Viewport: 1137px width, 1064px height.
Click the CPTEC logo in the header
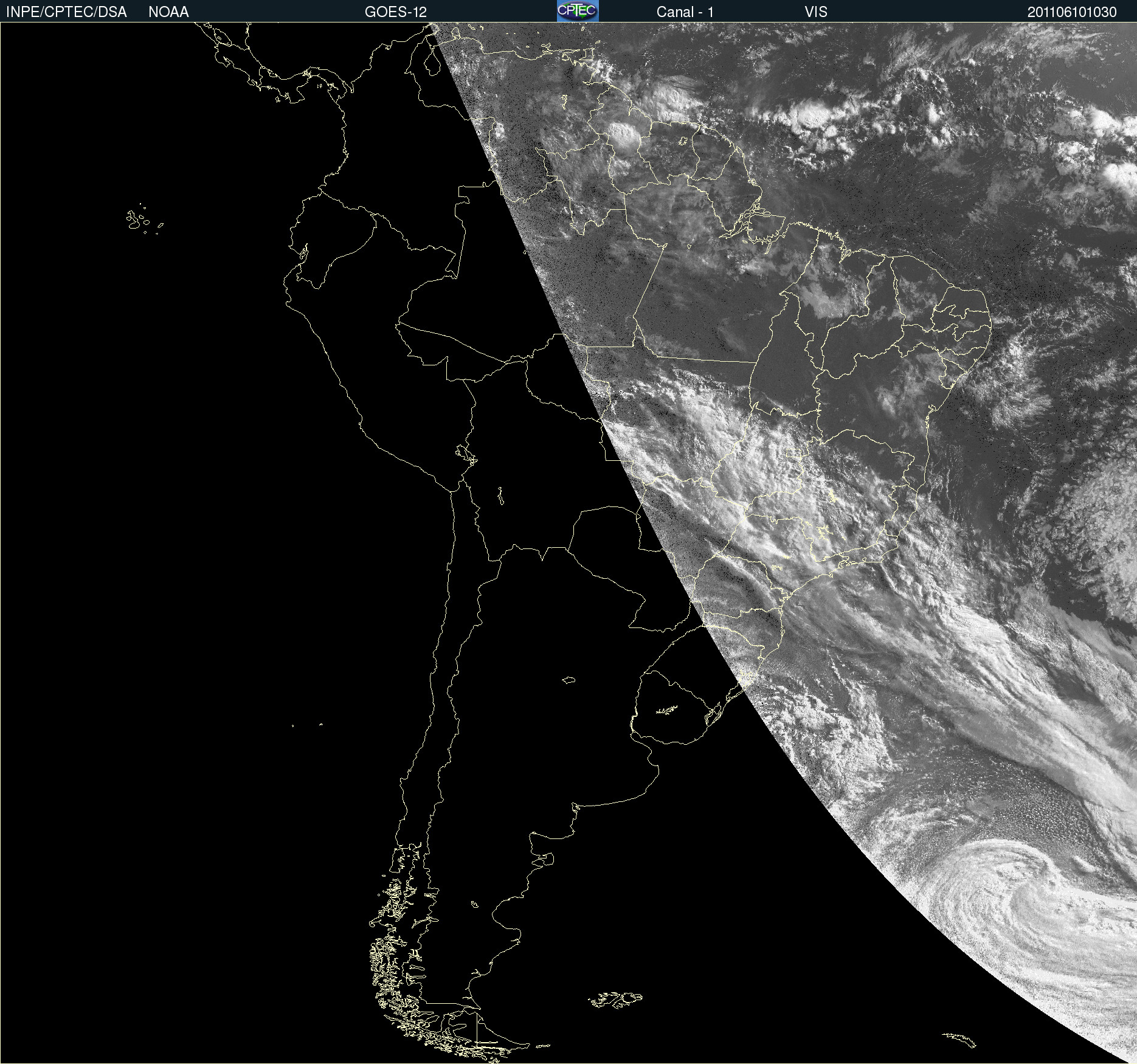click(x=578, y=11)
